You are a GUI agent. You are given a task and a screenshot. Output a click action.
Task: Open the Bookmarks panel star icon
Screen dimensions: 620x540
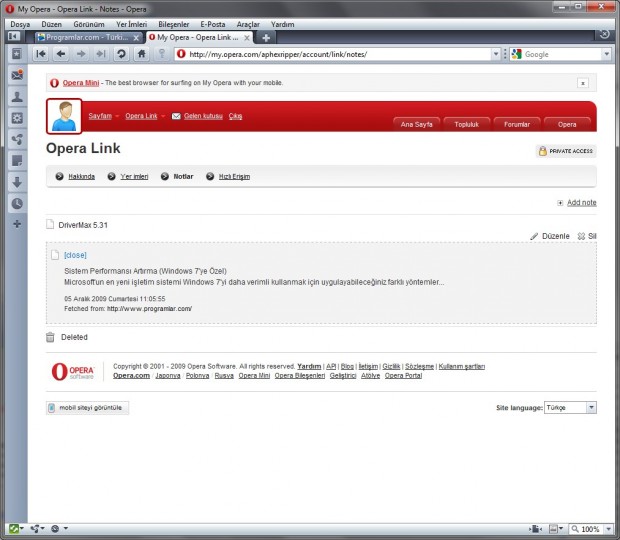17,54
